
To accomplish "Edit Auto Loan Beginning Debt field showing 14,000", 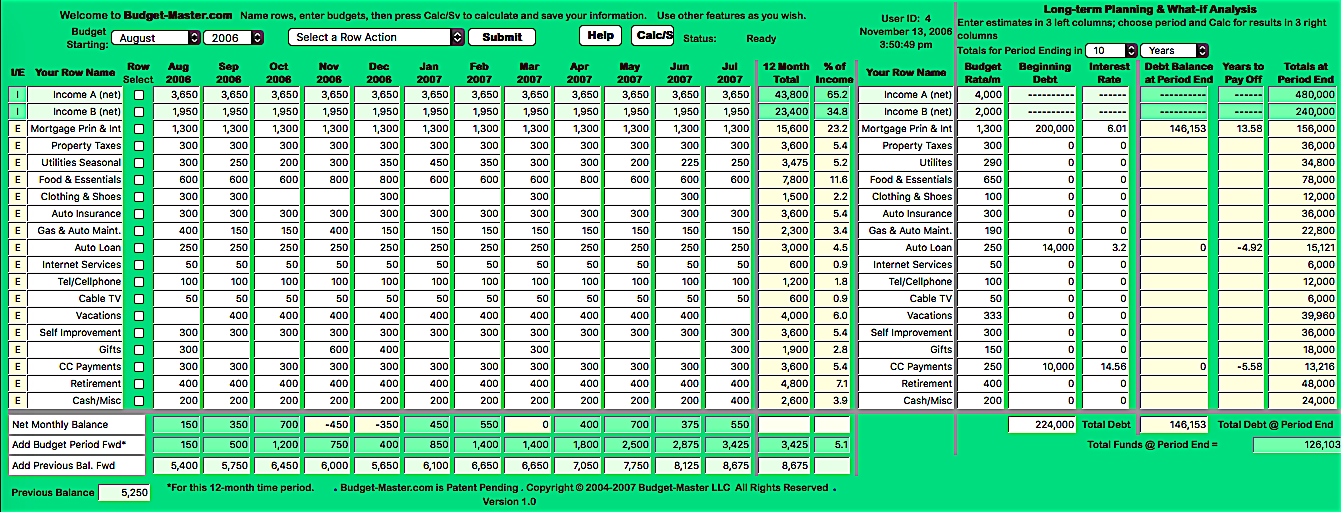I will point(1043,248).
